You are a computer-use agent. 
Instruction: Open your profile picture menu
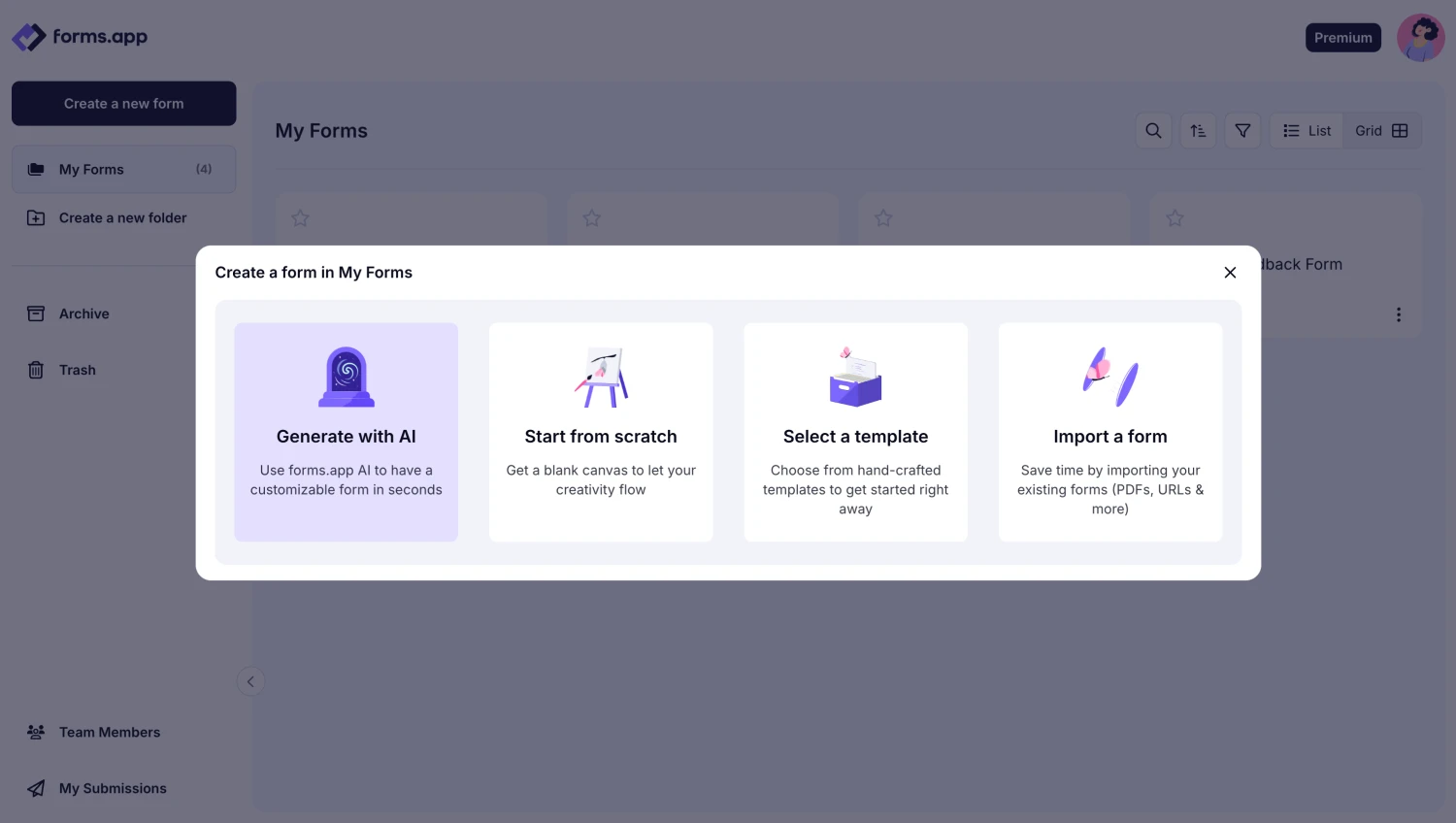[x=1420, y=37]
